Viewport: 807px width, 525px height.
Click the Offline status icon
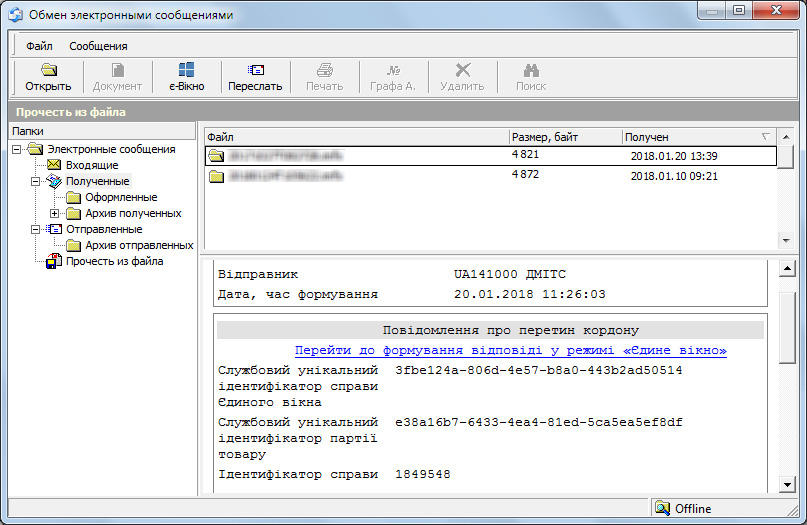pos(662,508)
